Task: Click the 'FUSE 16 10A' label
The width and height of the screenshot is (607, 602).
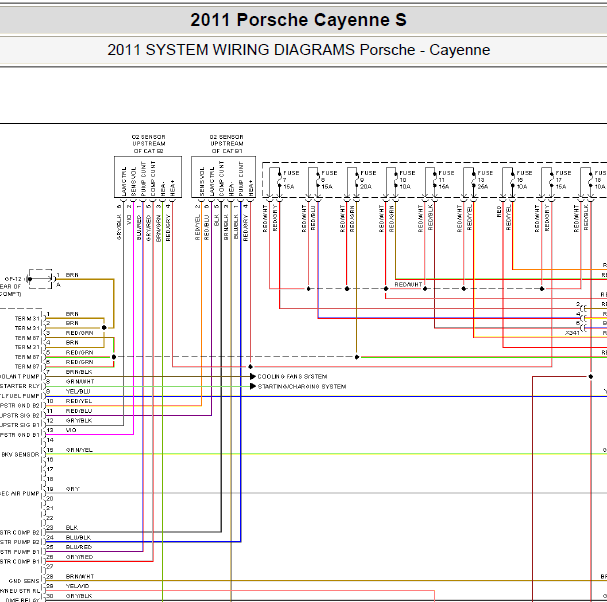Action: [x=524, y=180]
